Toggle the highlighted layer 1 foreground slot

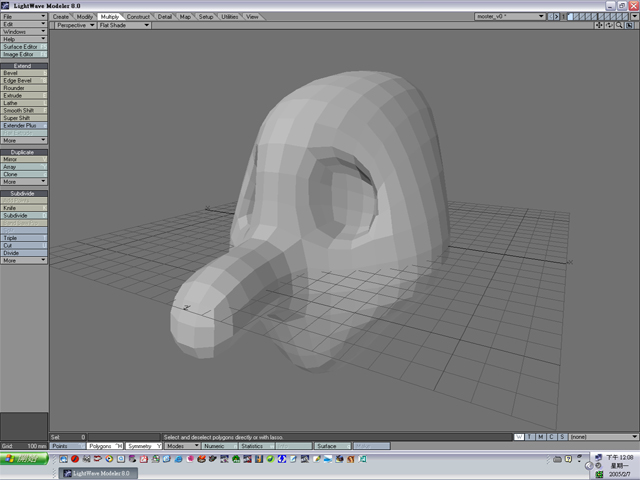(571, 17)
